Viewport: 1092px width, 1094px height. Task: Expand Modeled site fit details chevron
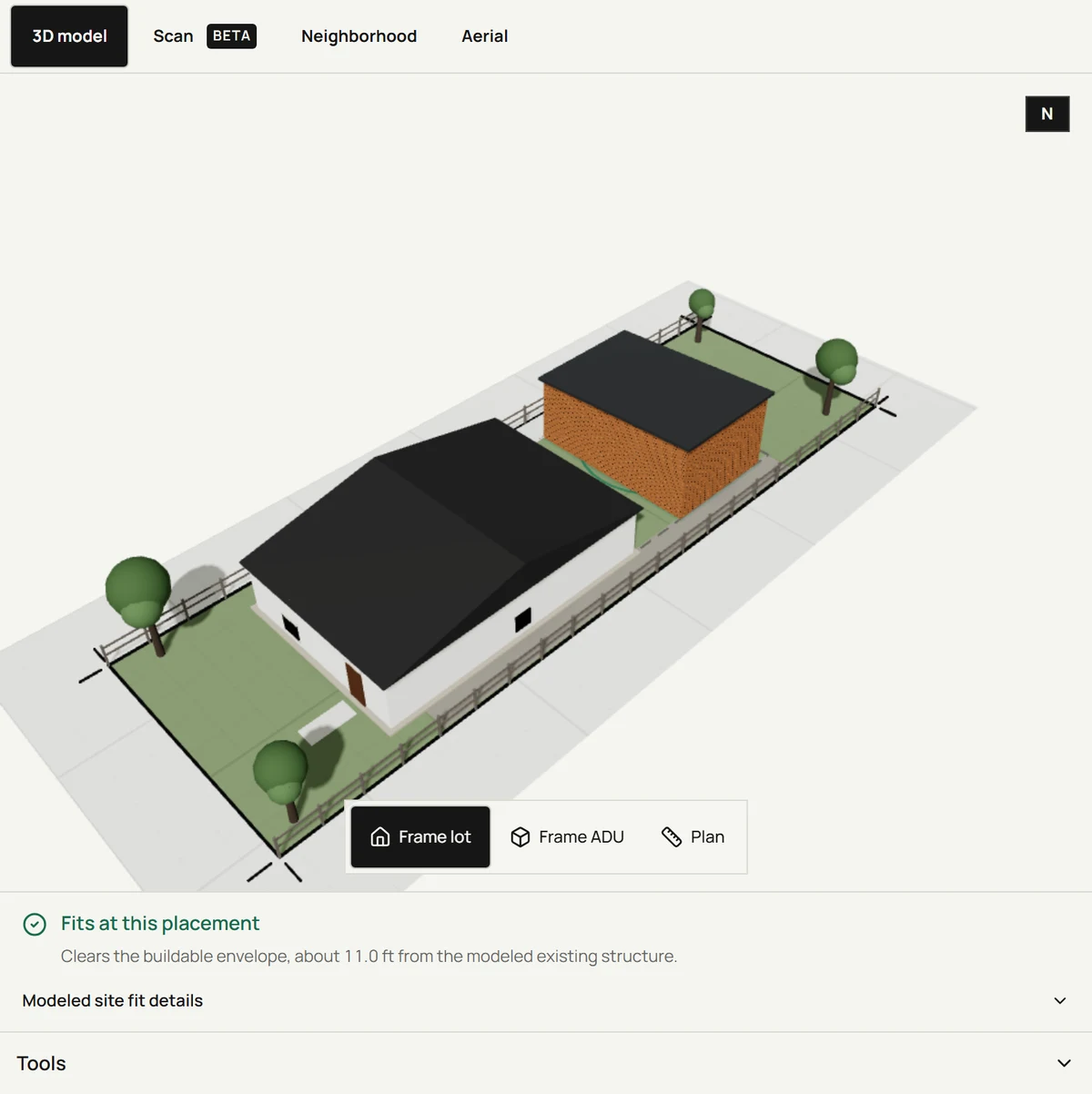[x=1060, y=1000]
